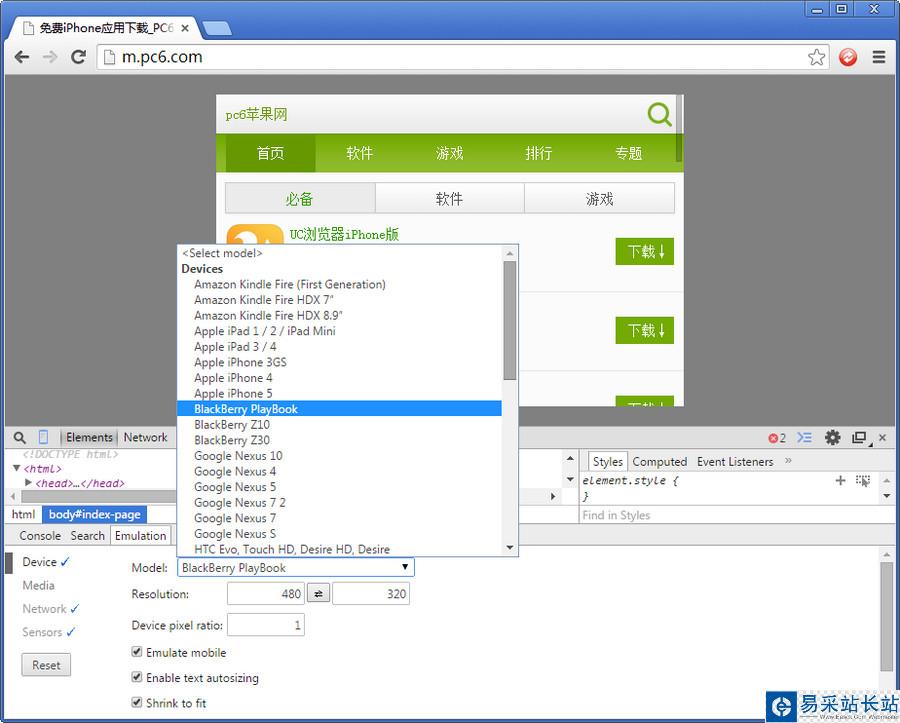The width and height of the screenshot is (900, 723).
Task: Click body#index-page breadcrumb
Action: [95, 514]
